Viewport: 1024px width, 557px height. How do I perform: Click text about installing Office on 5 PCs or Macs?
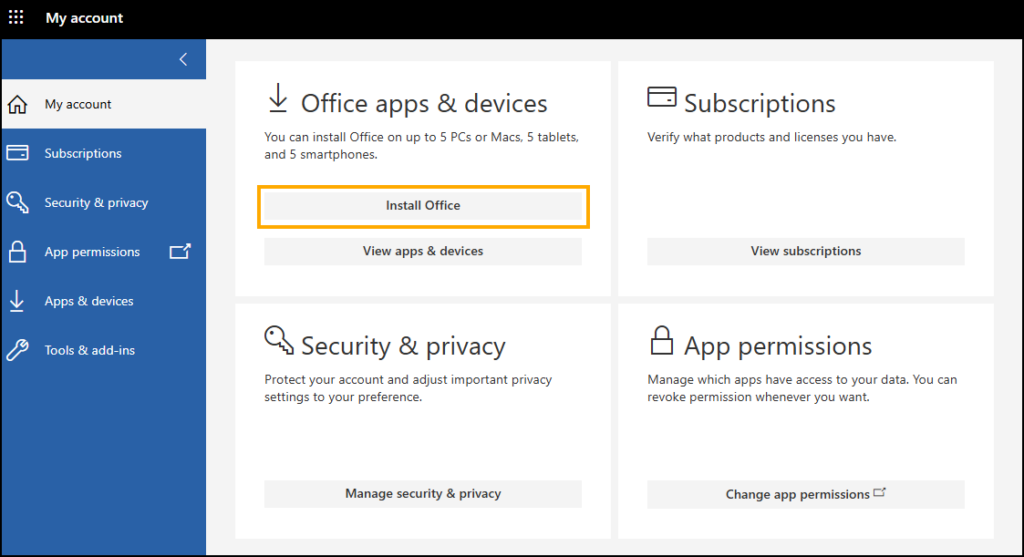(421, 146)
